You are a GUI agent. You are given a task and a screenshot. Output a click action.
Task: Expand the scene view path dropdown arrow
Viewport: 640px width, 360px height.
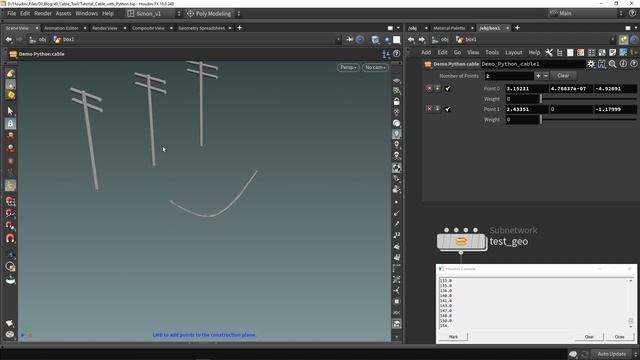click(338, 40)
